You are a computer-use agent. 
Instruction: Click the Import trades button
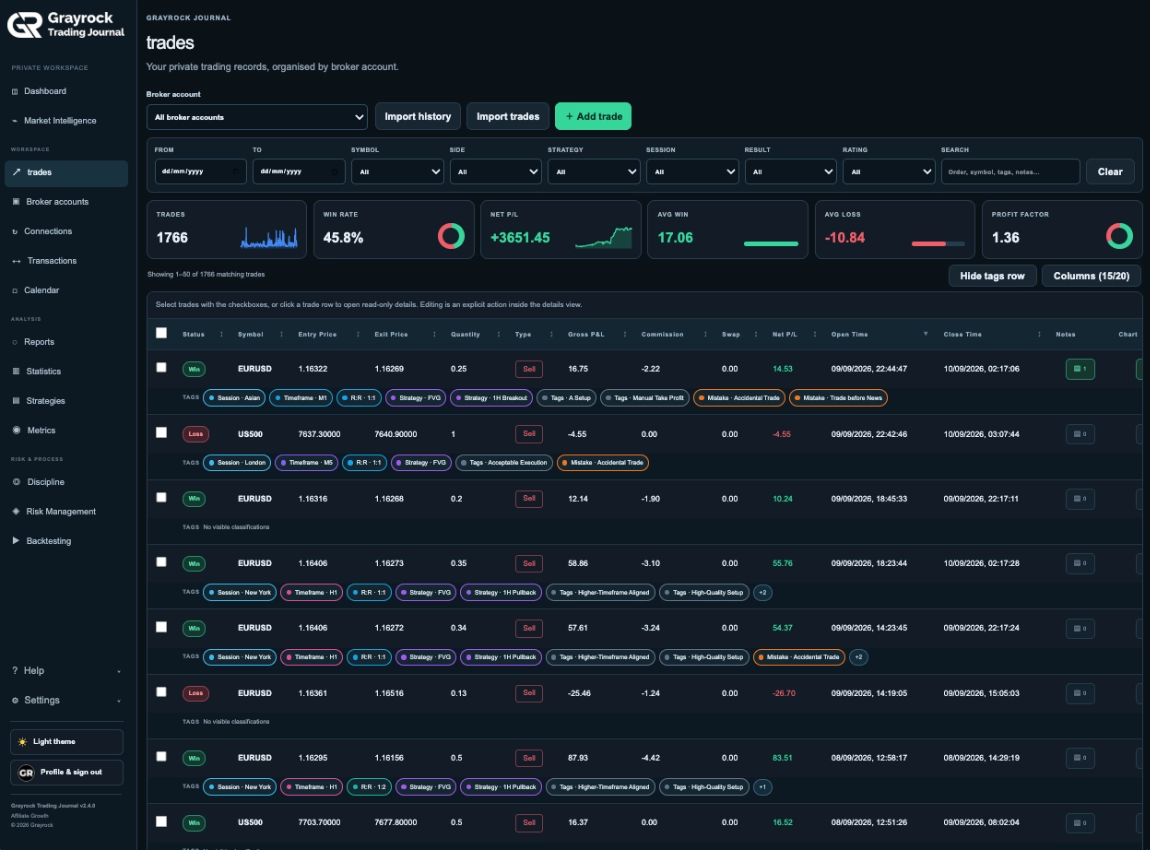point(508,117)
